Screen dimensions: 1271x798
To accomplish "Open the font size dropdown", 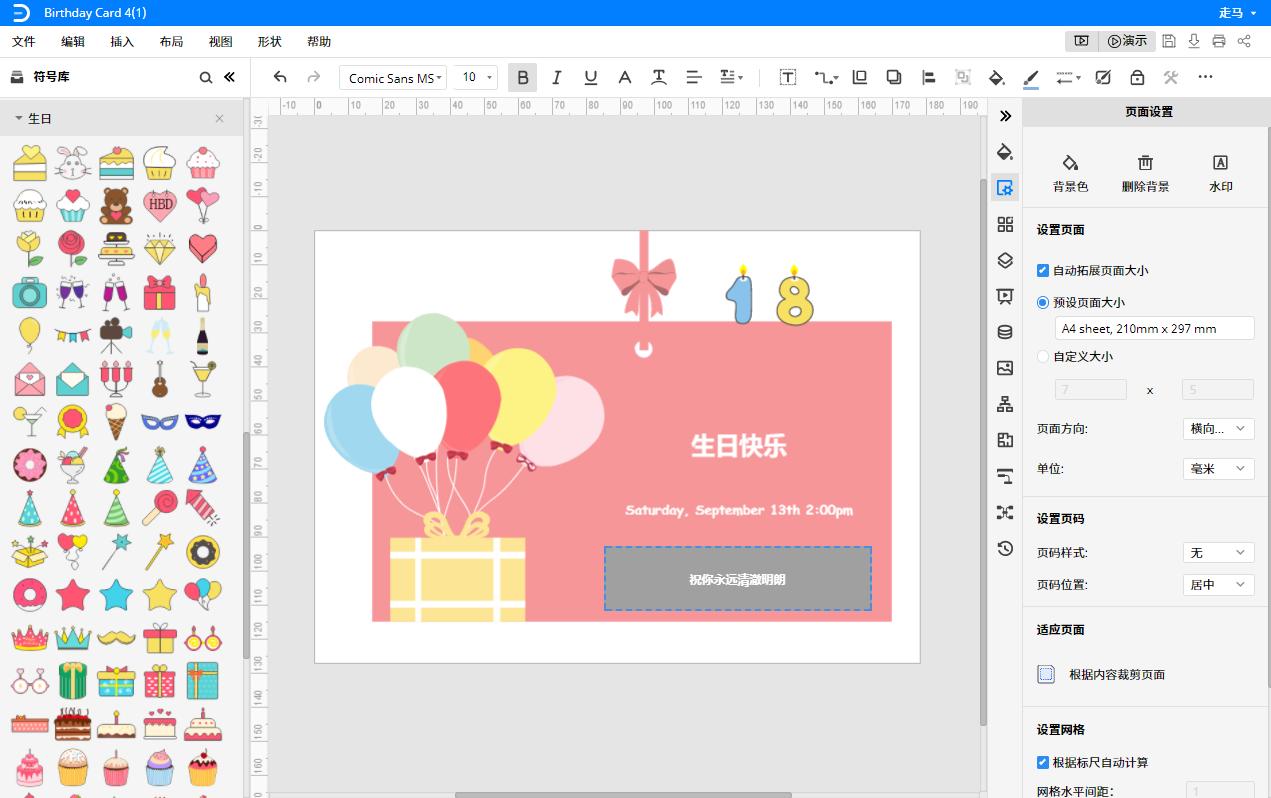I will 488,77.
